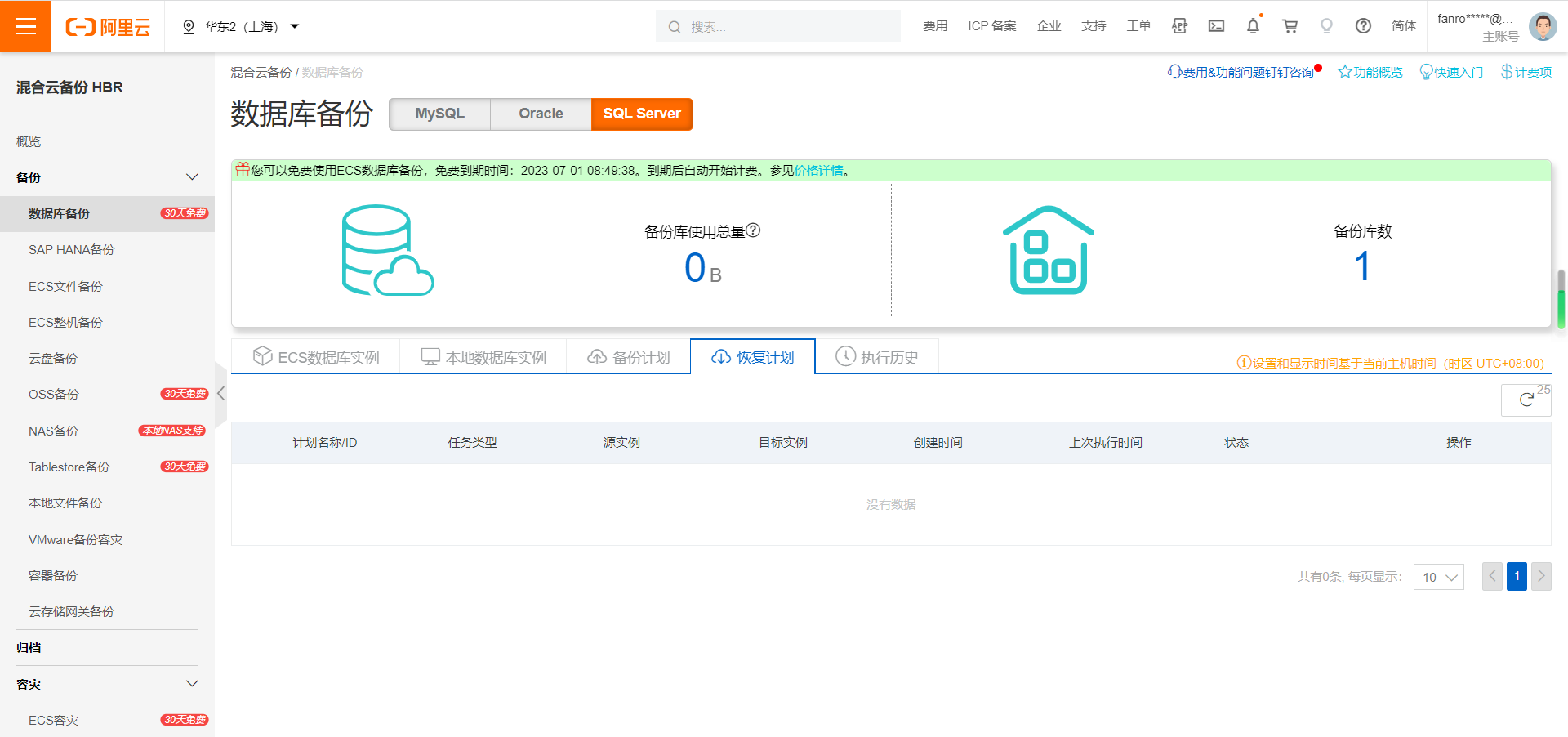Click the Alibaba Cloud logo
Screen dimensions: 1568x737
click(108, 27)
